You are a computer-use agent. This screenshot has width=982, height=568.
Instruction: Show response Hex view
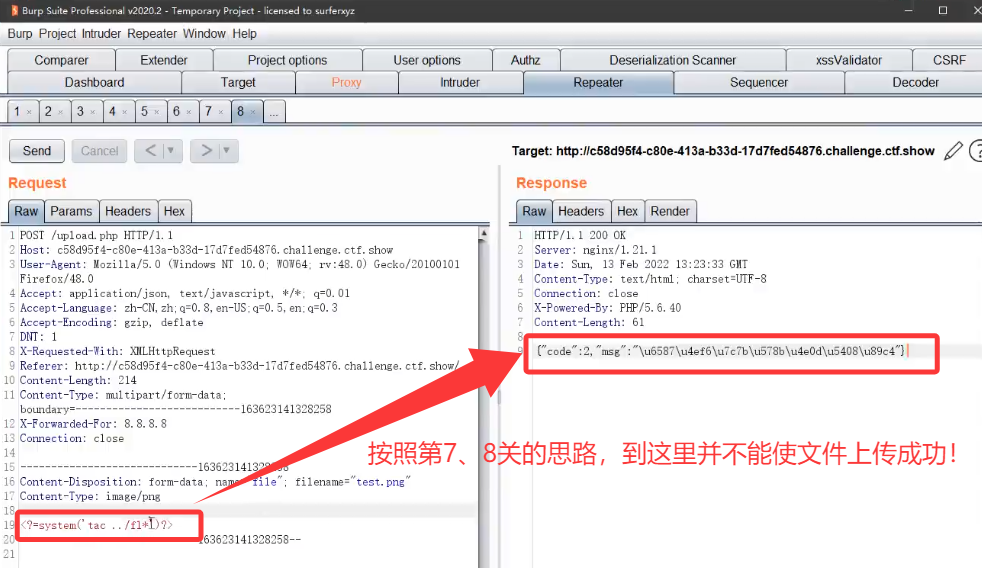click(628, 211)
